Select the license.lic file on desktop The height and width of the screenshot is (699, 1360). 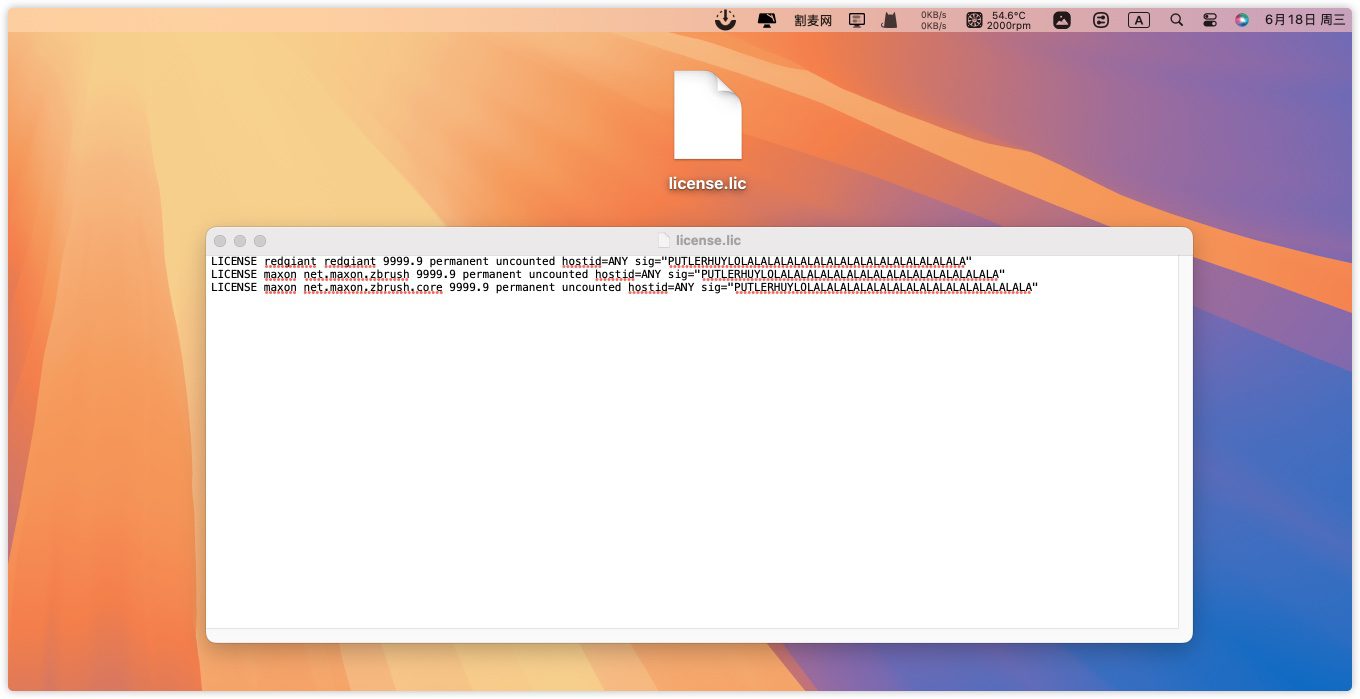708,115
